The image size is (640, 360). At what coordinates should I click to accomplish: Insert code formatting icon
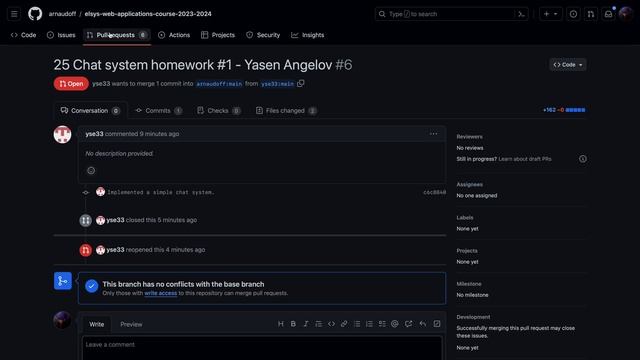point(331,324)
